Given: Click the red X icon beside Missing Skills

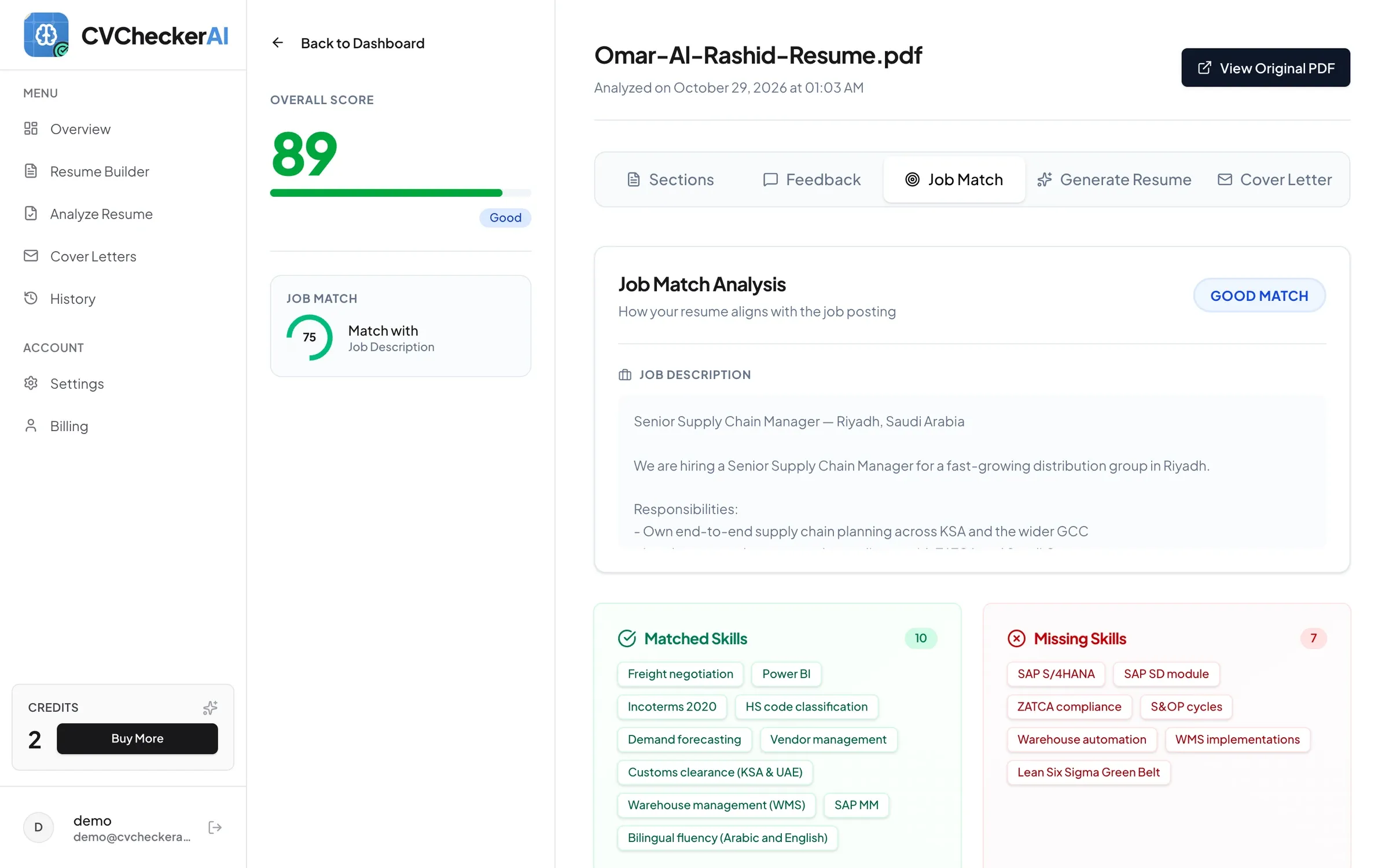Looking at the screenshot, I should tap(1016, 638).
